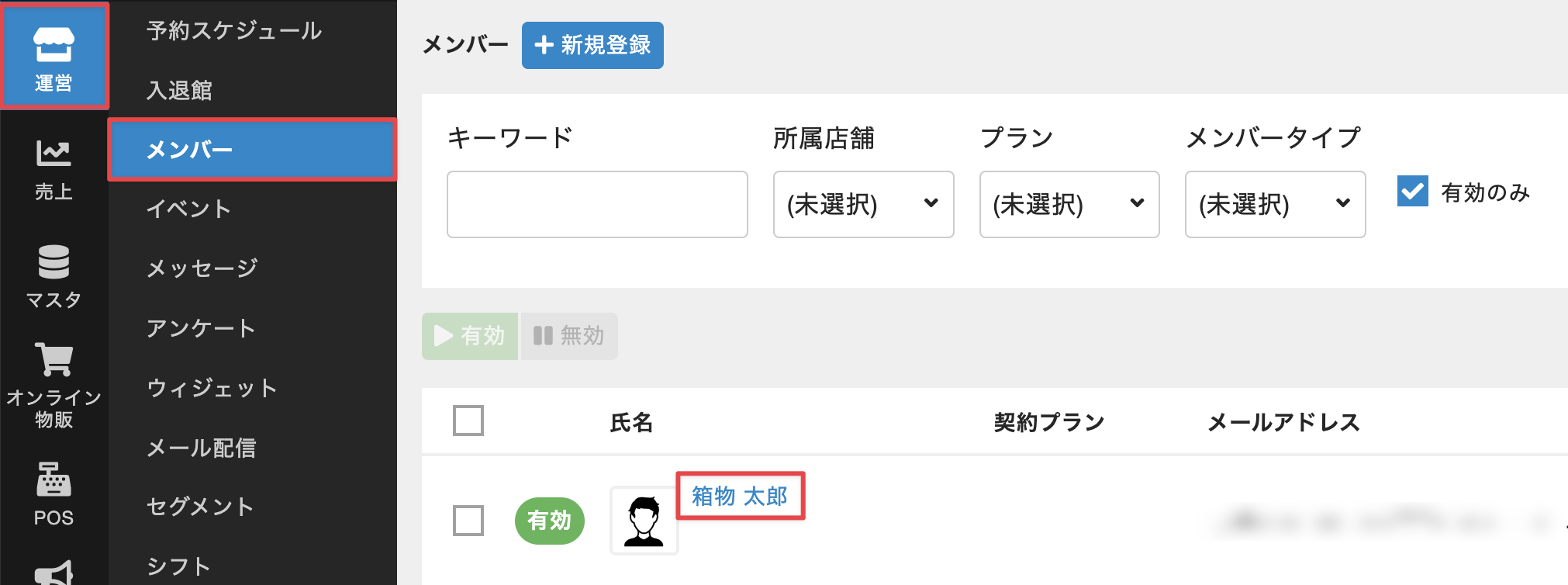The height and width of the screenshot is (585, 1568).
Task: Open the 運営 store icon section
Action: (x=54, y=56)
